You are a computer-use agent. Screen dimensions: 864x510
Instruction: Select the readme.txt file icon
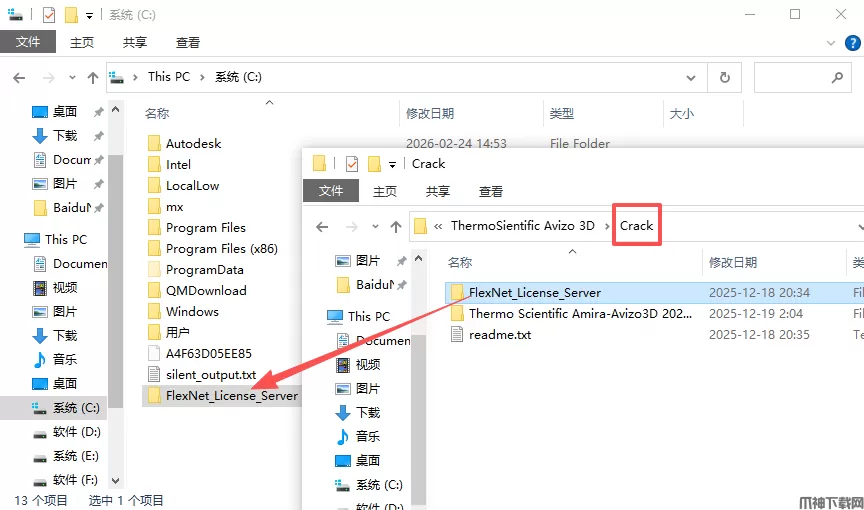tap(457, 334)
